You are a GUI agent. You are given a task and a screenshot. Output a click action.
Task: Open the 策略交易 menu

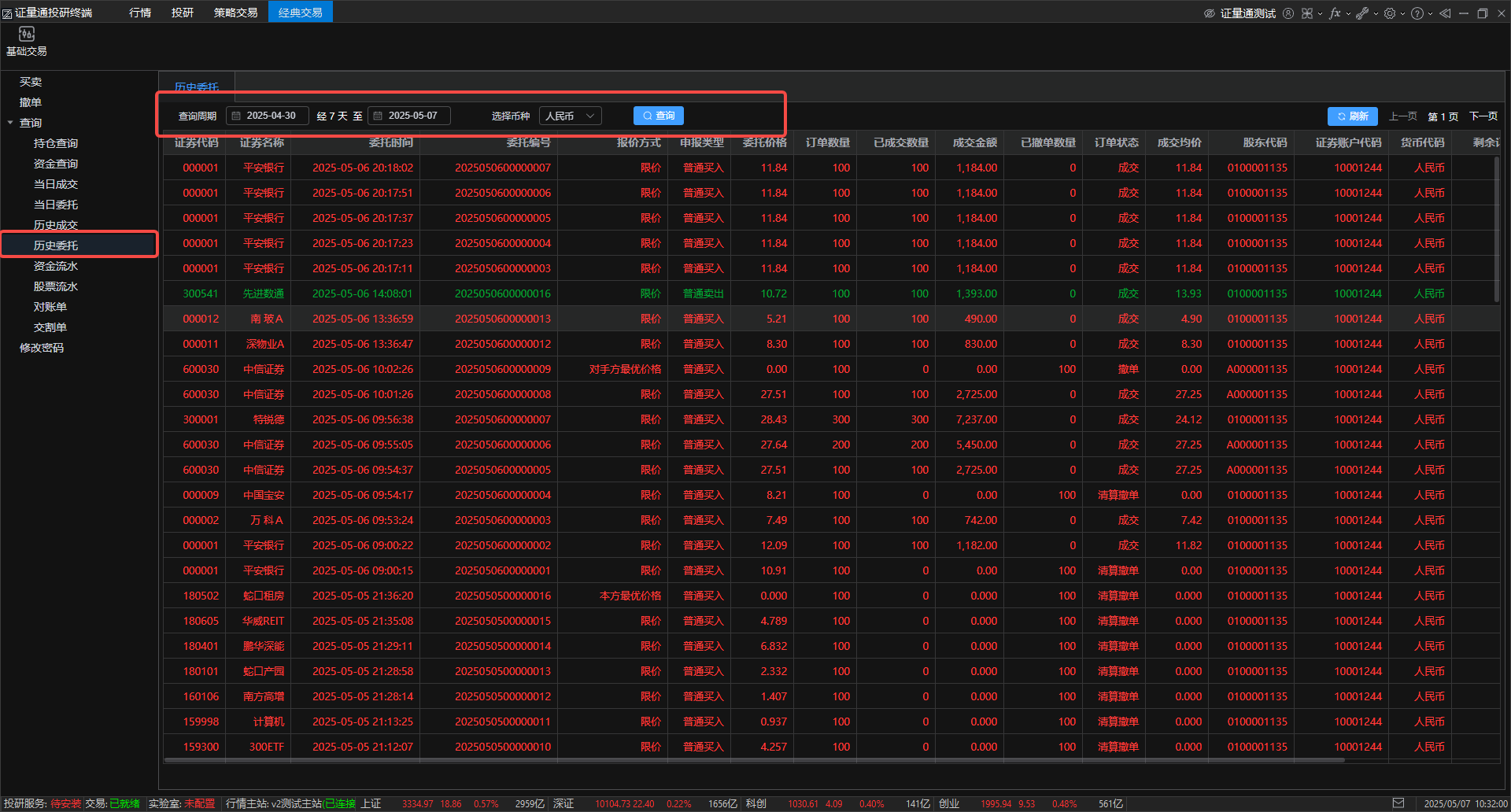[x=236, y=13]
